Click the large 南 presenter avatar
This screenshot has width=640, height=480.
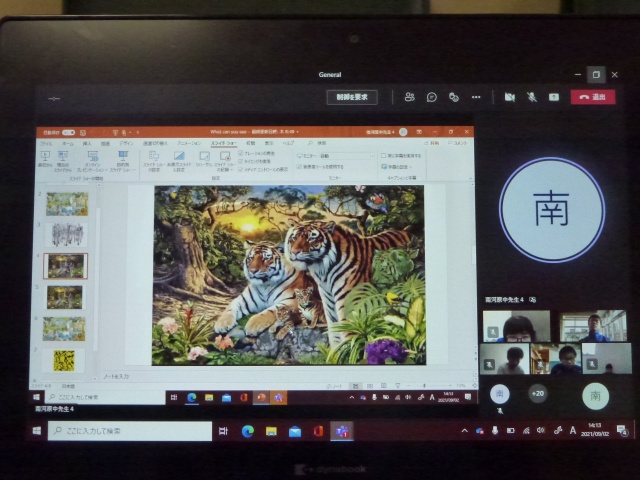click(x=552, y=210)
